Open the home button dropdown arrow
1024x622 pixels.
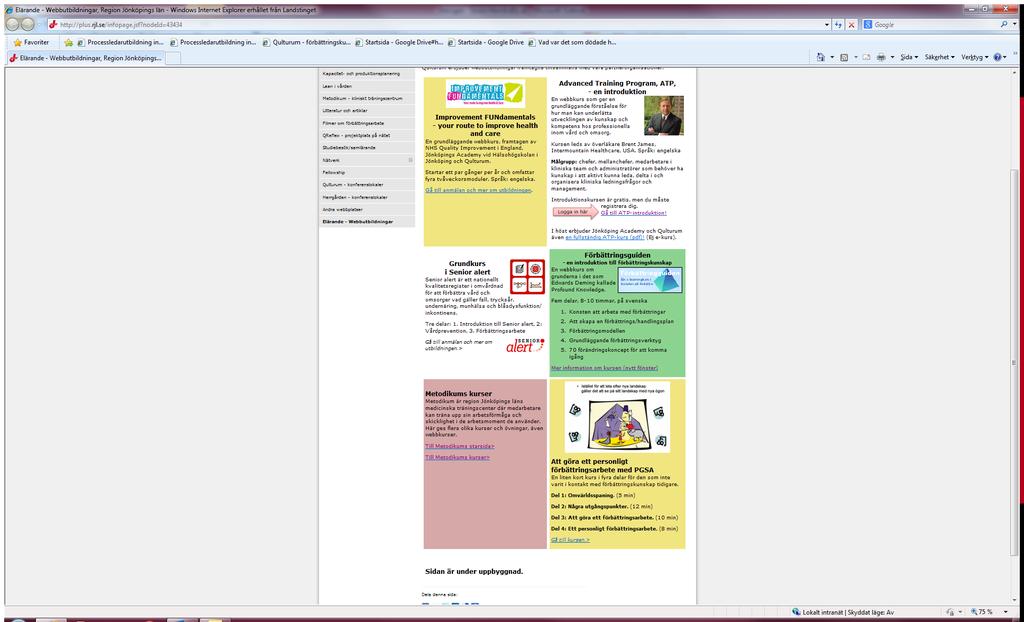(x=831, y=57)
